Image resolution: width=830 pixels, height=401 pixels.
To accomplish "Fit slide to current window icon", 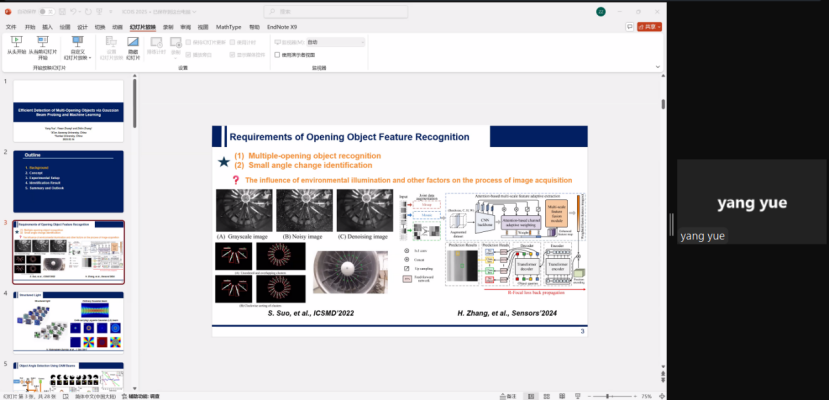I will click(662, 396).
